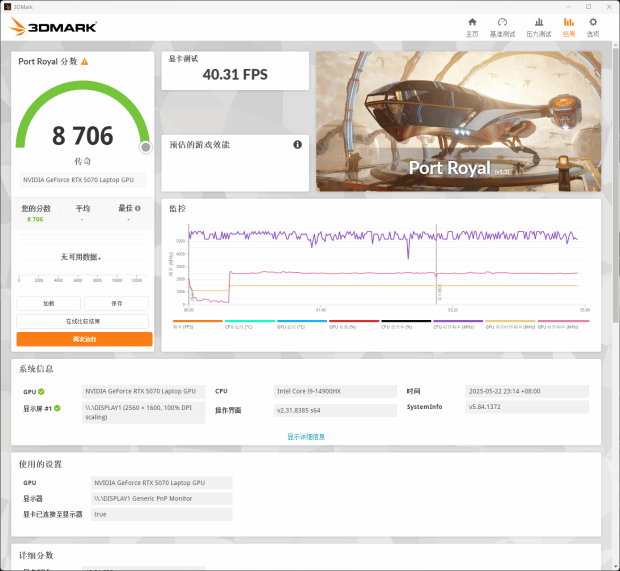Click the NVIDIA GPU field in system info
620x571 pixels.
144,391
